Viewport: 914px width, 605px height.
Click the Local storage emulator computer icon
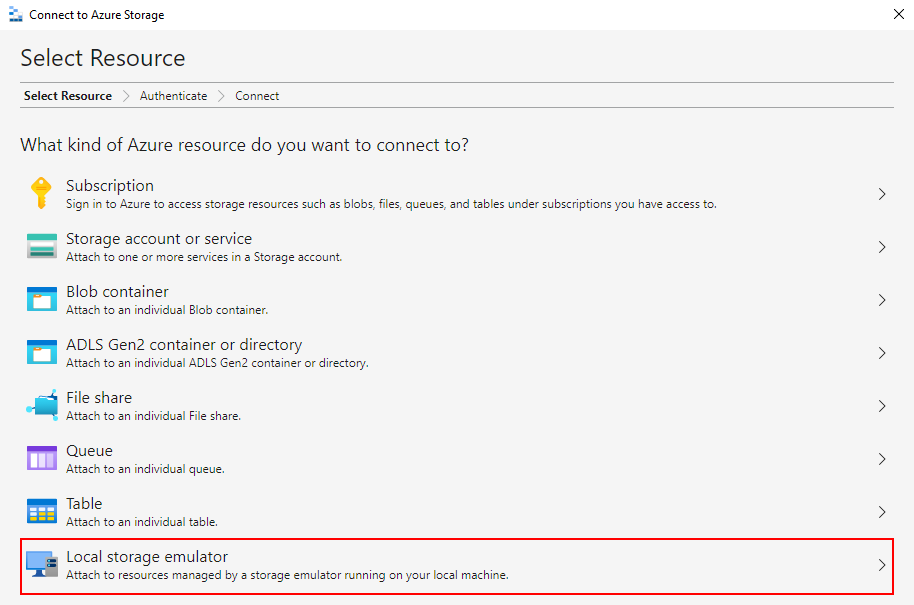coord(42,564)
